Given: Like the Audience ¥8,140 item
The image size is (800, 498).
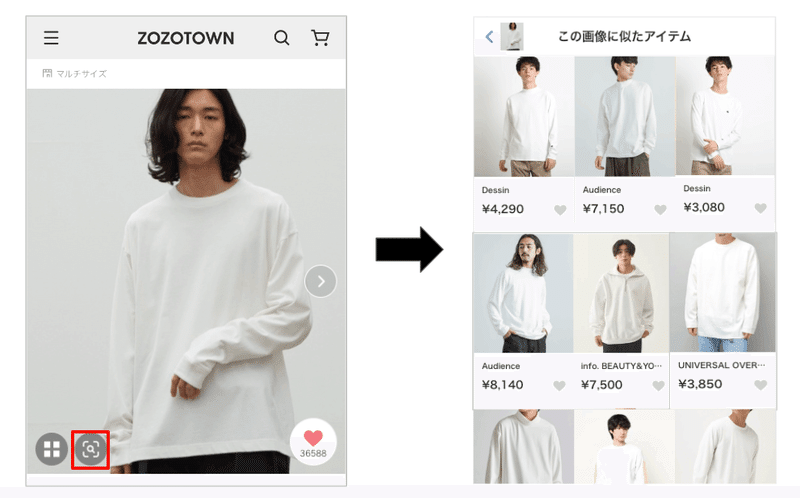Looking at the screenshot, I should (559, 385).
